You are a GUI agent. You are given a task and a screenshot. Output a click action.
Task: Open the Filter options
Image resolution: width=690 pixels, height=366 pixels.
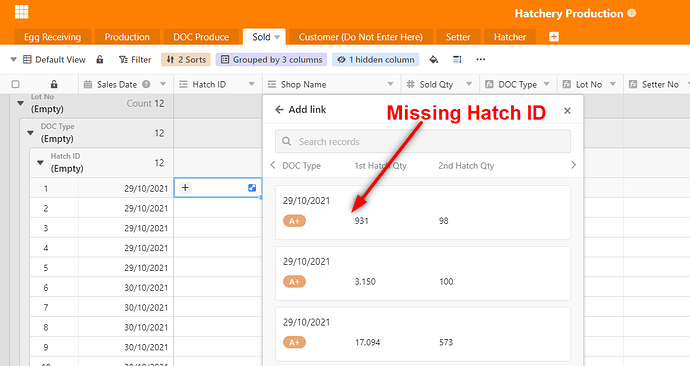135,59
